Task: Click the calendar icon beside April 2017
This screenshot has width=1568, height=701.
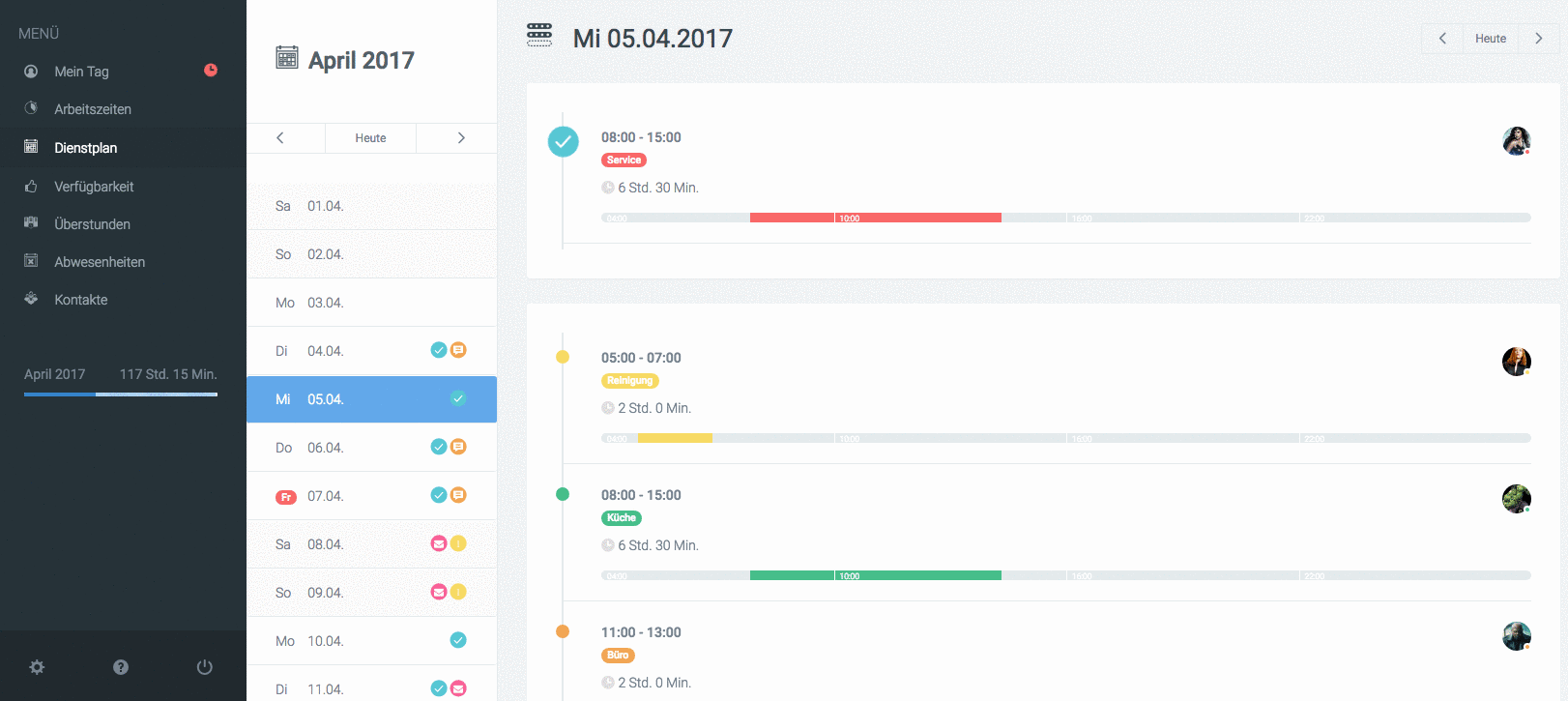Action: tap(287, 58)
